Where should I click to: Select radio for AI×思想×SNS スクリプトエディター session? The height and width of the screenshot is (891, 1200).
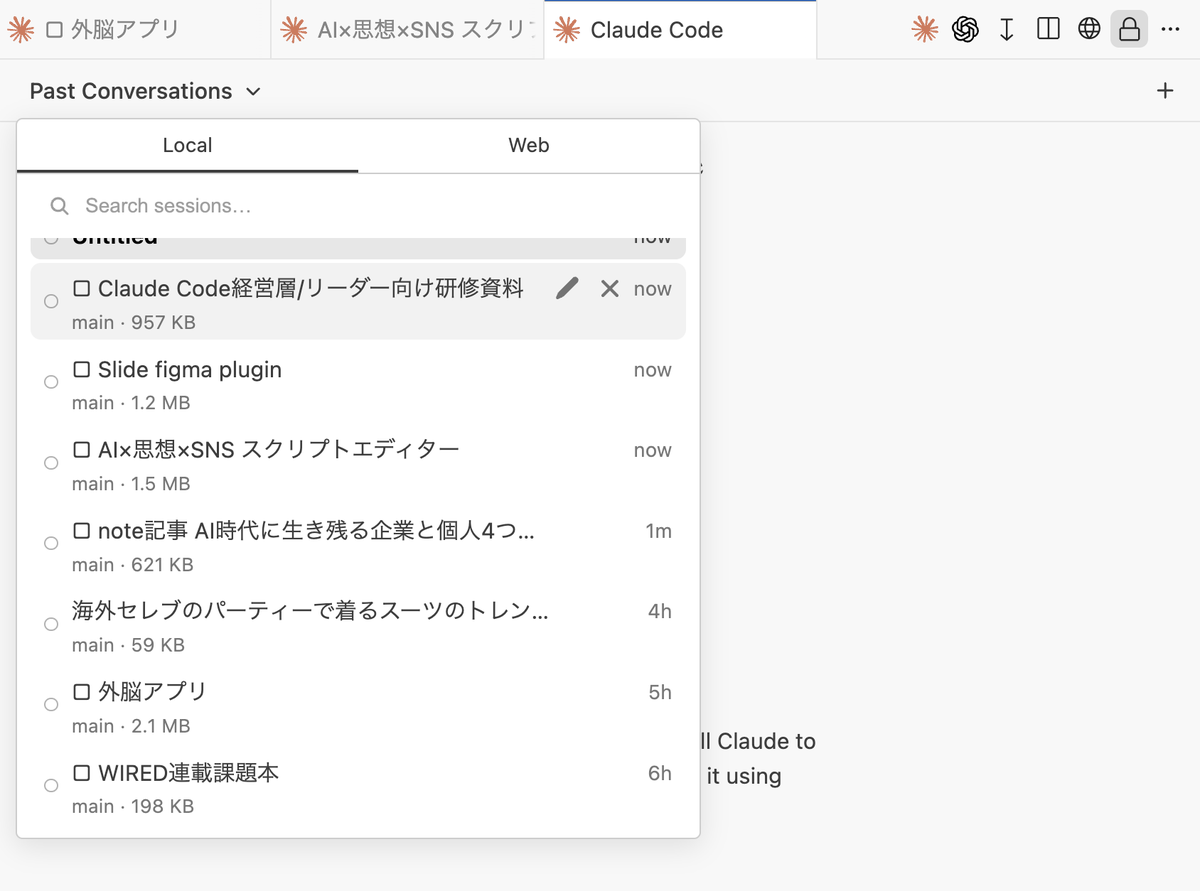tap(51, 463)
